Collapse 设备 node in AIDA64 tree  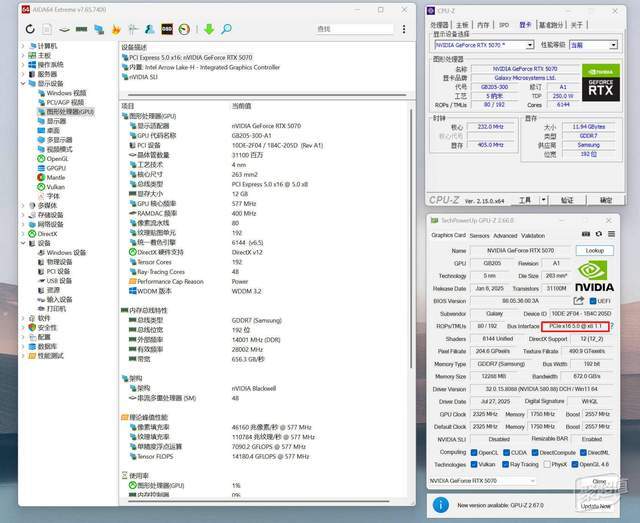pyautogui.click(x=23, y=243)
